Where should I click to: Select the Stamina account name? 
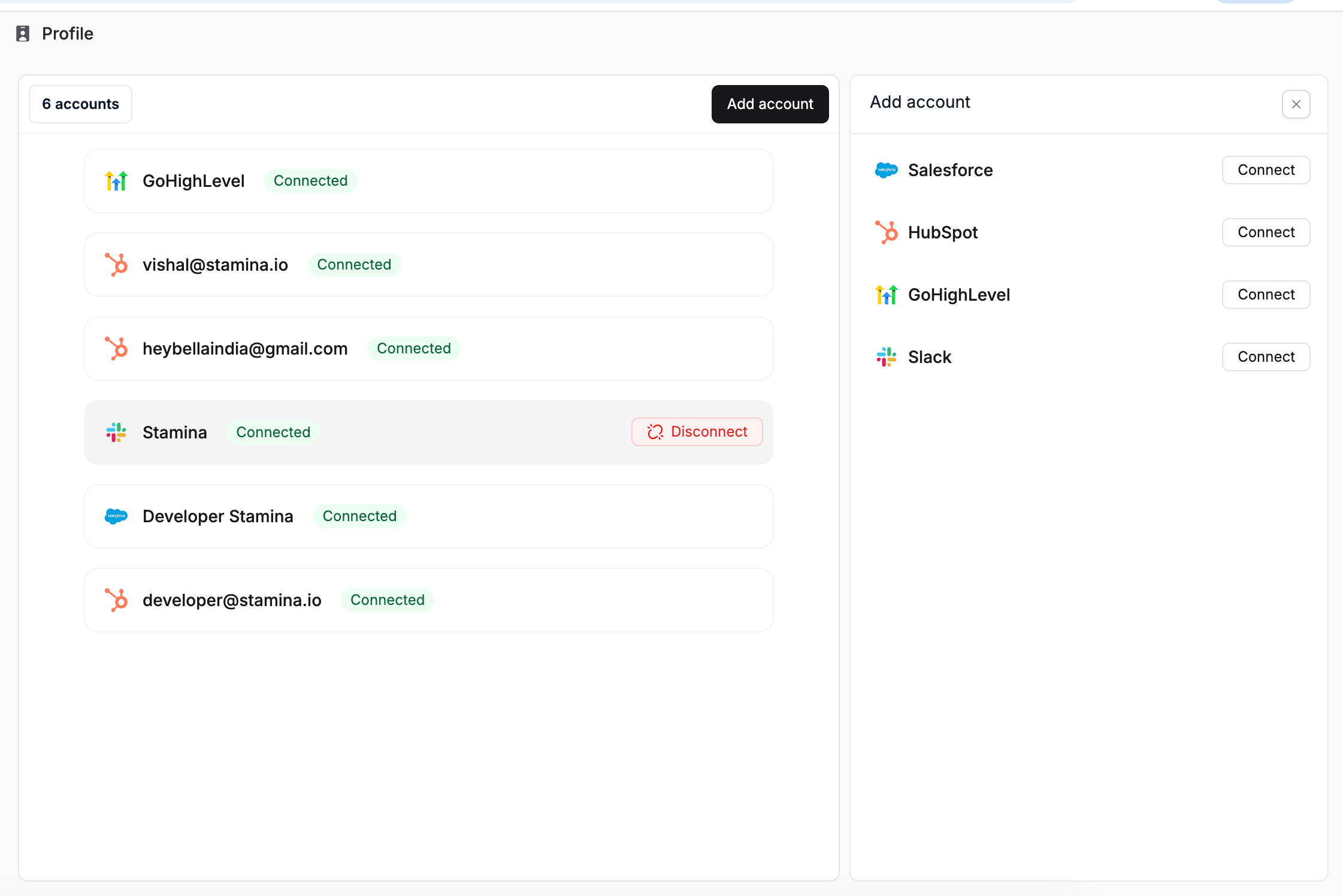(175, 432)
